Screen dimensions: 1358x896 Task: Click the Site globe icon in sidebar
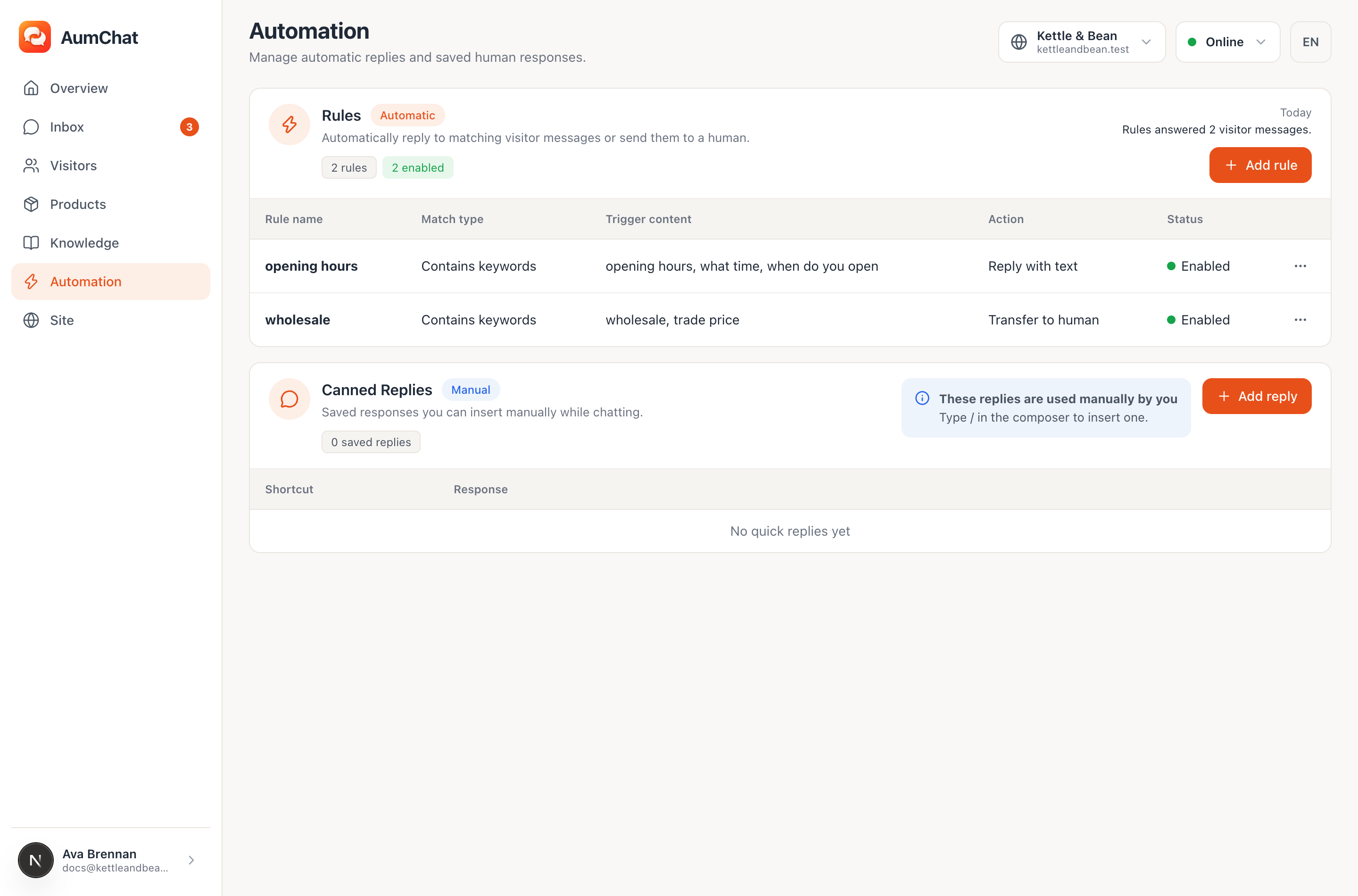(x=31, y=320)
